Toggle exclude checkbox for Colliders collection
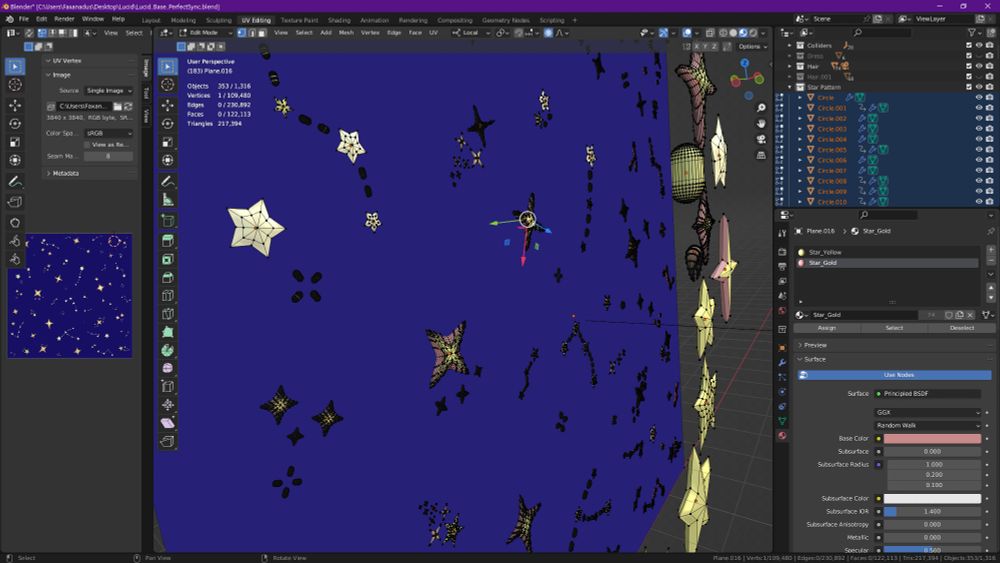 pyautogui.click(x=969, y=45)
